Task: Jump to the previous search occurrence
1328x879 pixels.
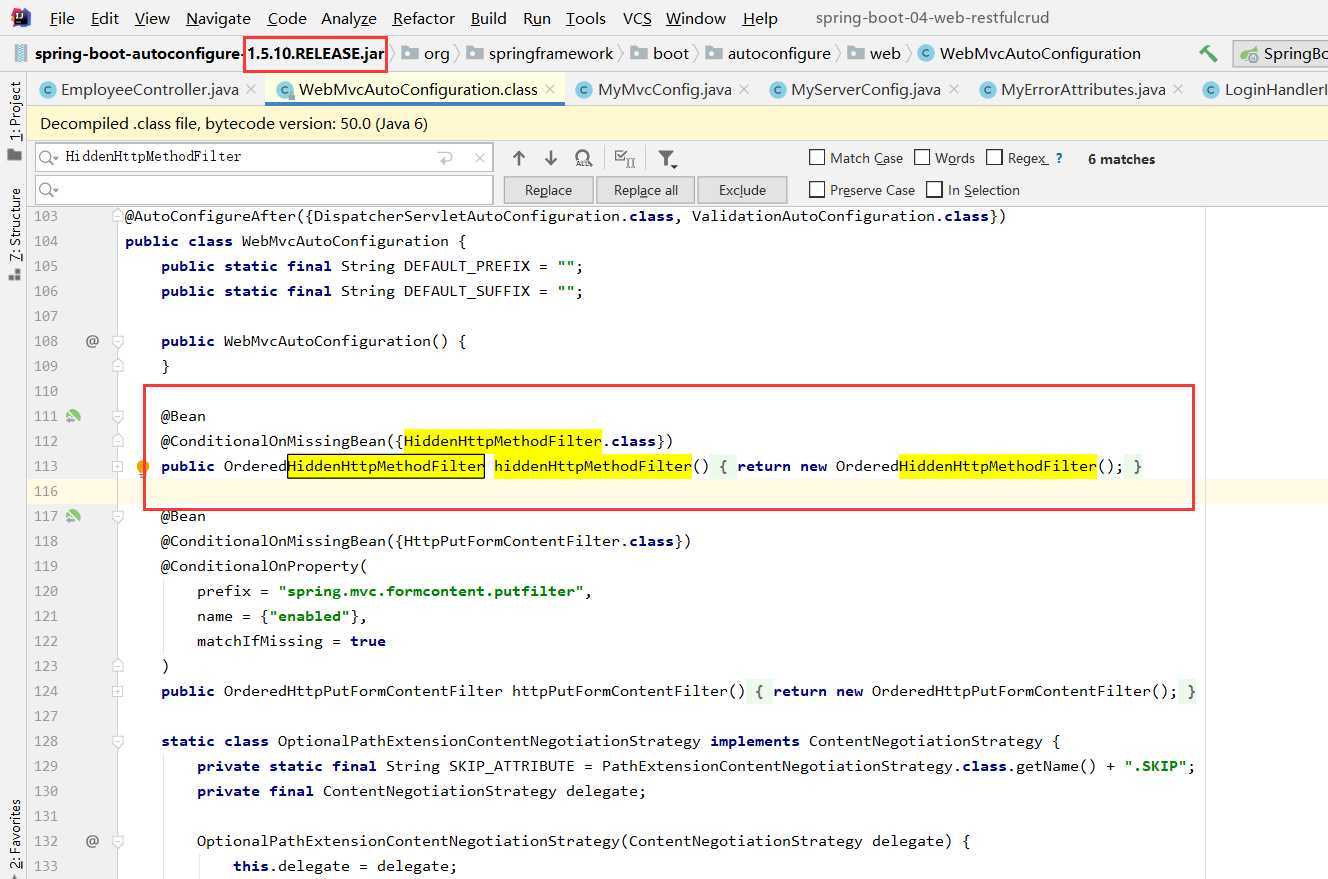Action: click(518, 158)
